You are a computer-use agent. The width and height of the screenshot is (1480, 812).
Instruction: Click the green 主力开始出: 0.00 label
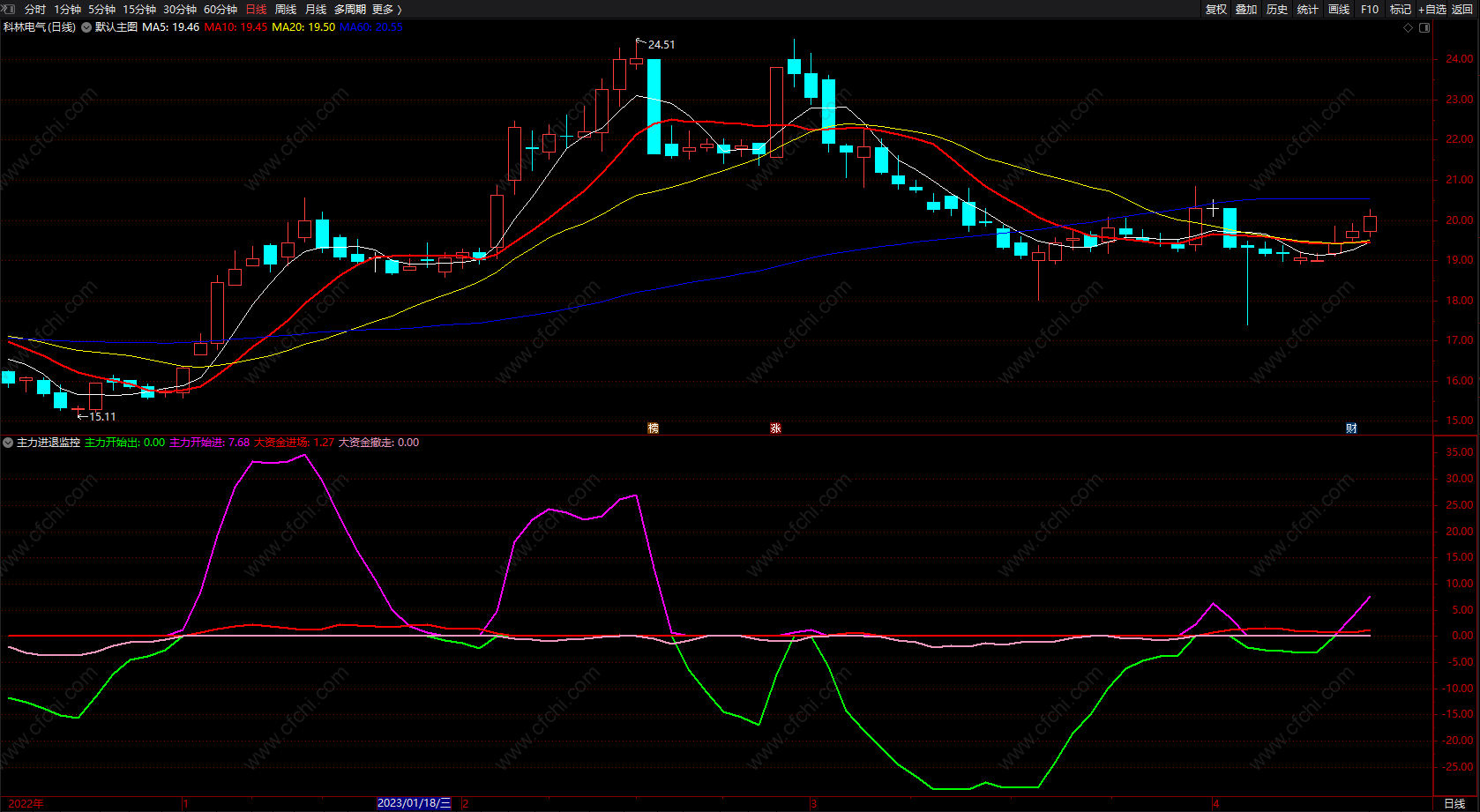(x=124, y=443)
